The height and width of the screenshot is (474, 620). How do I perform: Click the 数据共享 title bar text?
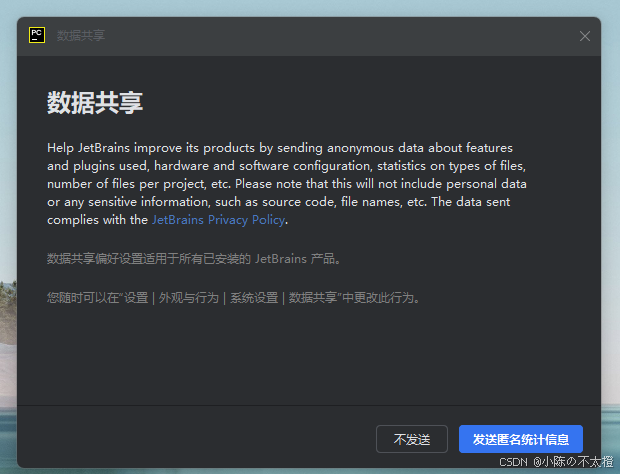click(81, 36)
